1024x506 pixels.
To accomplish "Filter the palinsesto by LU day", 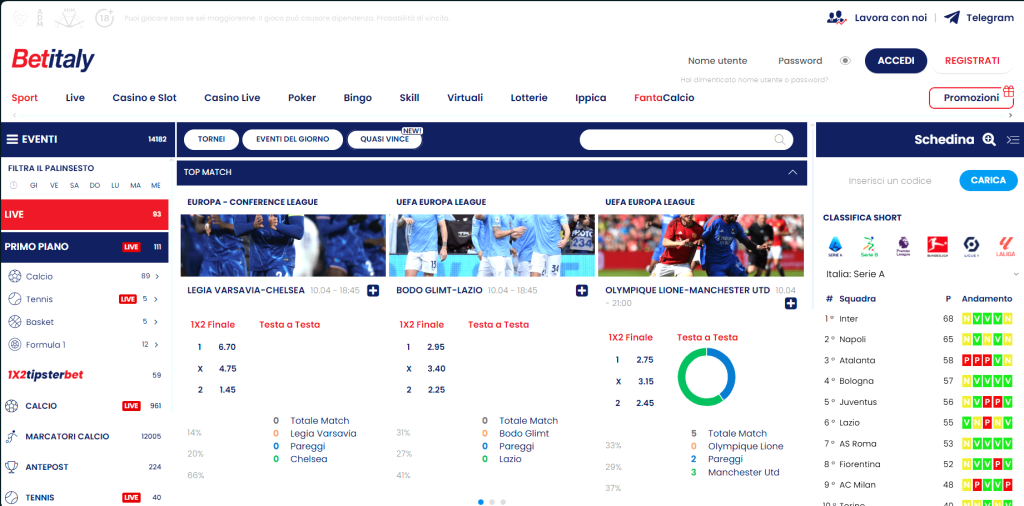I will 115,185.
